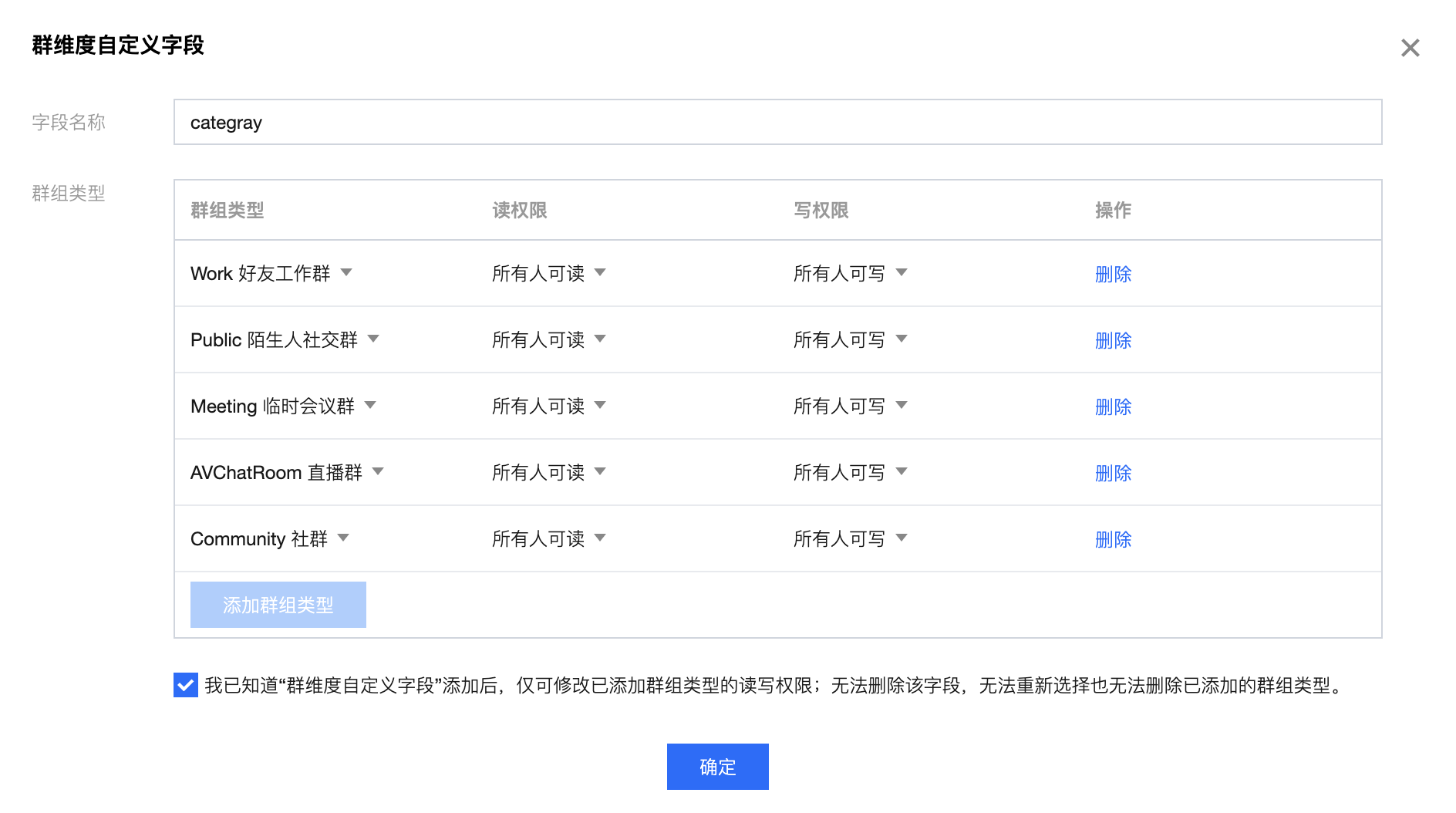The height and width of the screenshot is (813, 1456).
Task: Close the 群维度自定义字段 dialog
Action: 1410,48
